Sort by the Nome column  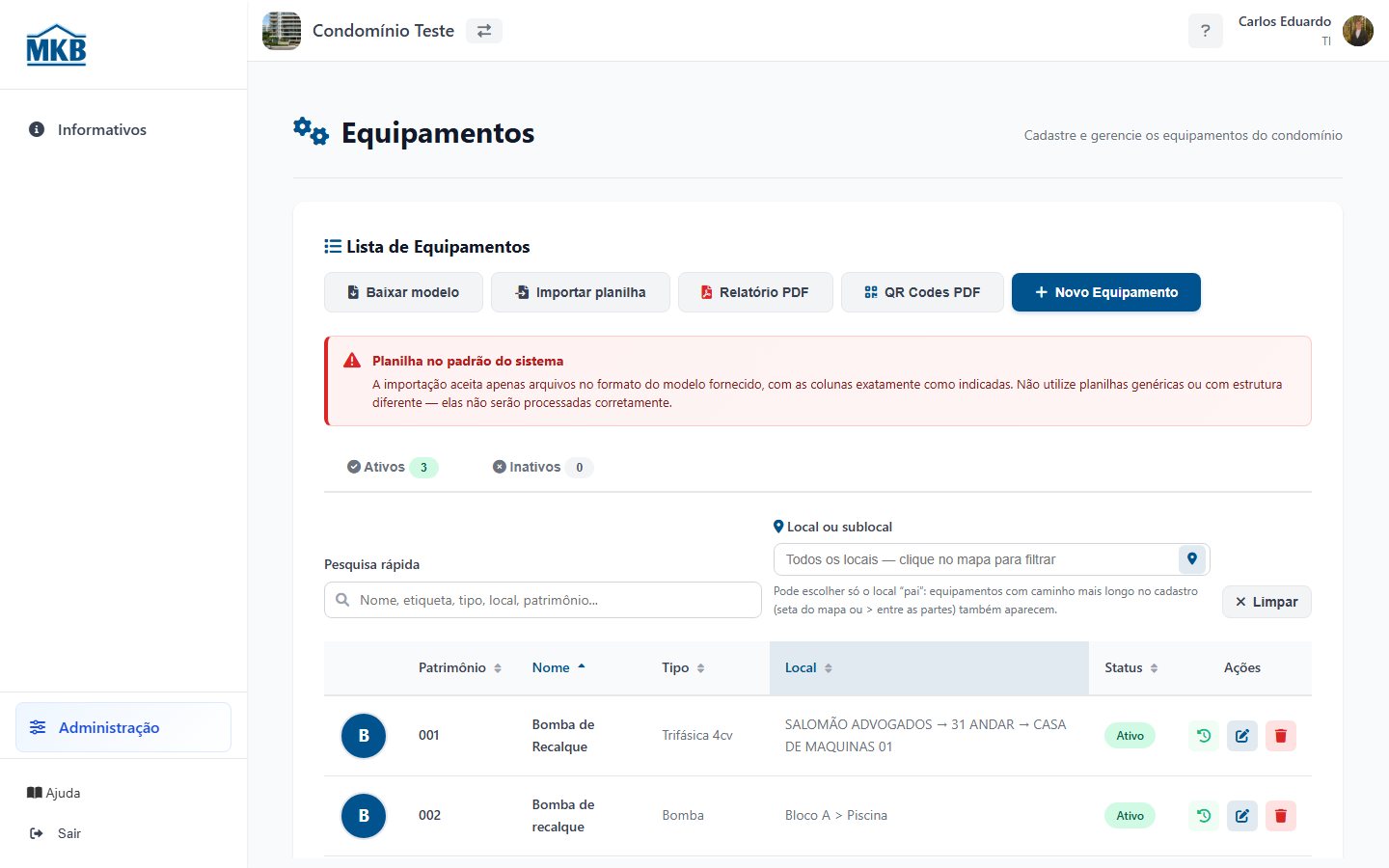[558, 667]
